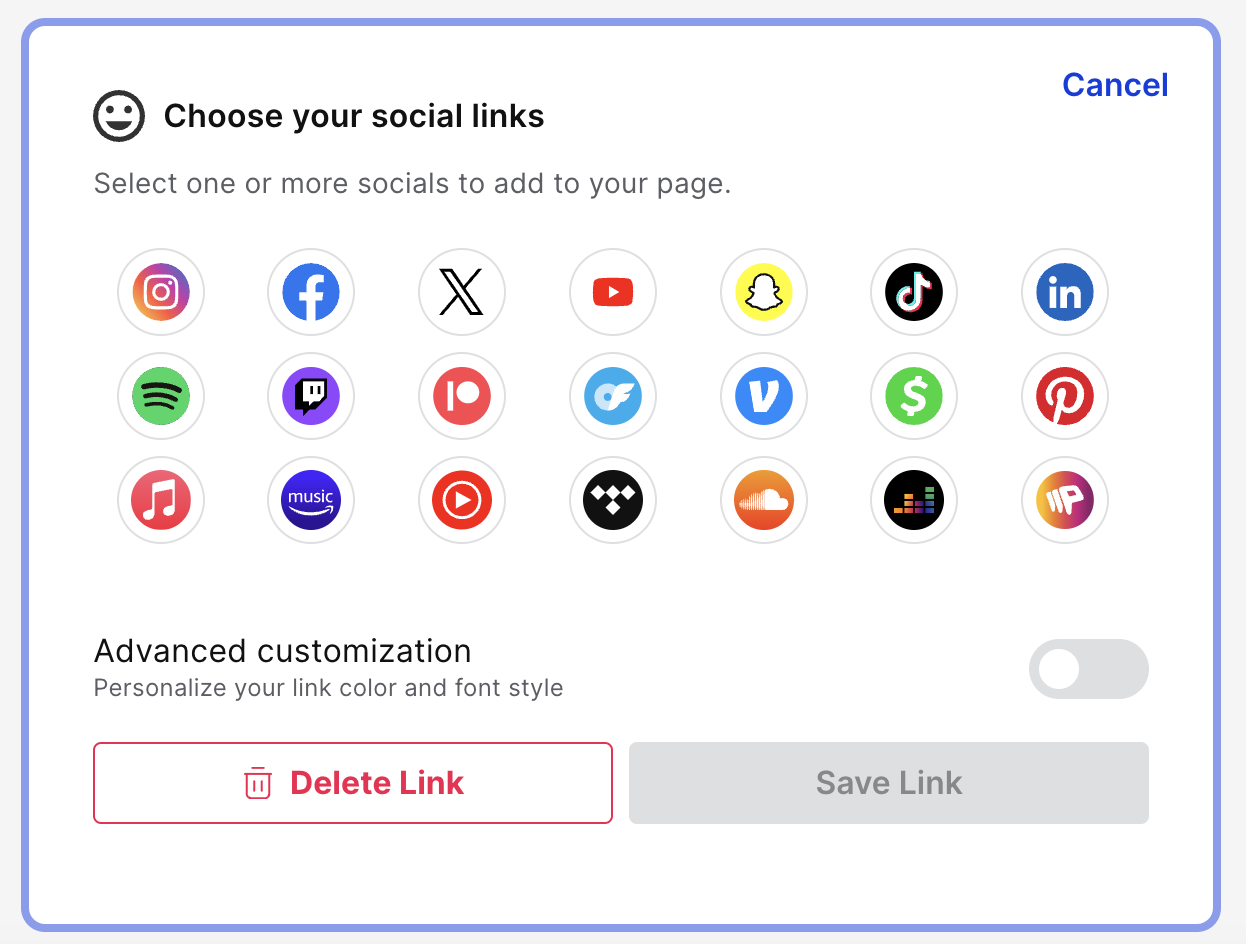Select the Patreon icon
Image resolution: width=1246 pixels, height=944 pixels.
pos(462,396)
